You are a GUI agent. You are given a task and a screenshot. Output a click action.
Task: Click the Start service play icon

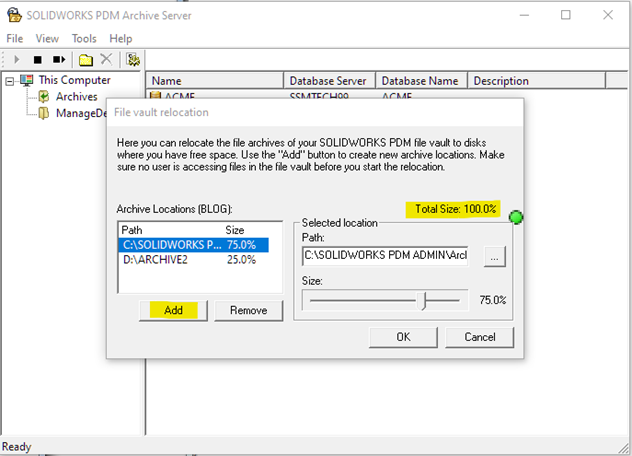17,60
